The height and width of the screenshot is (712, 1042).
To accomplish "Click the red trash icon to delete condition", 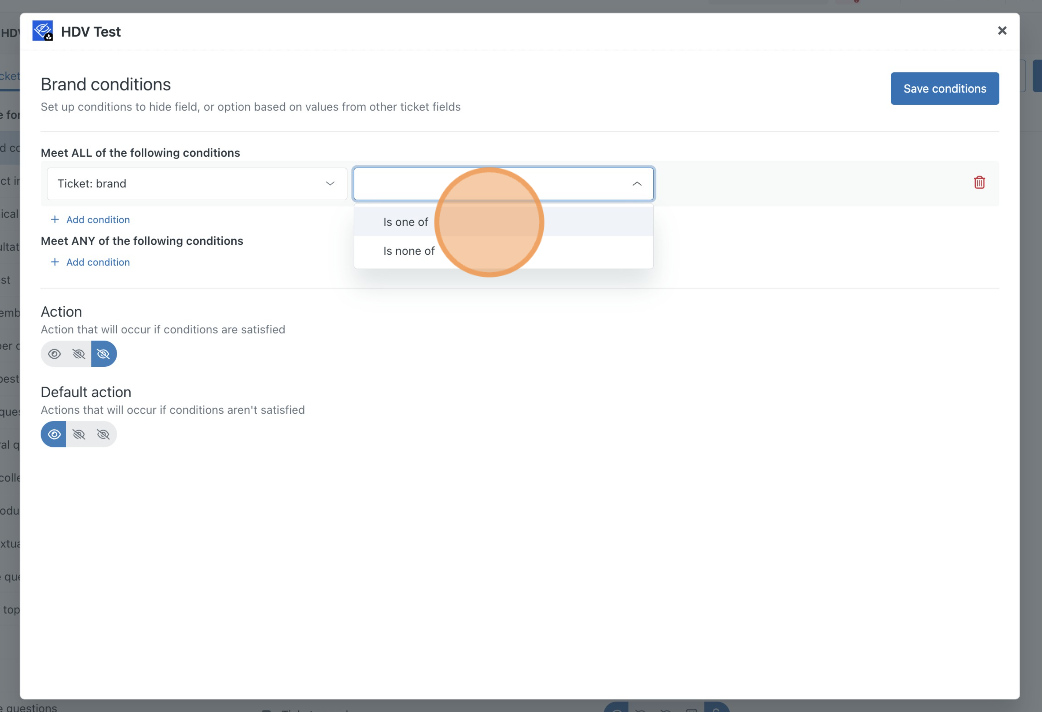I will point(979,183).
